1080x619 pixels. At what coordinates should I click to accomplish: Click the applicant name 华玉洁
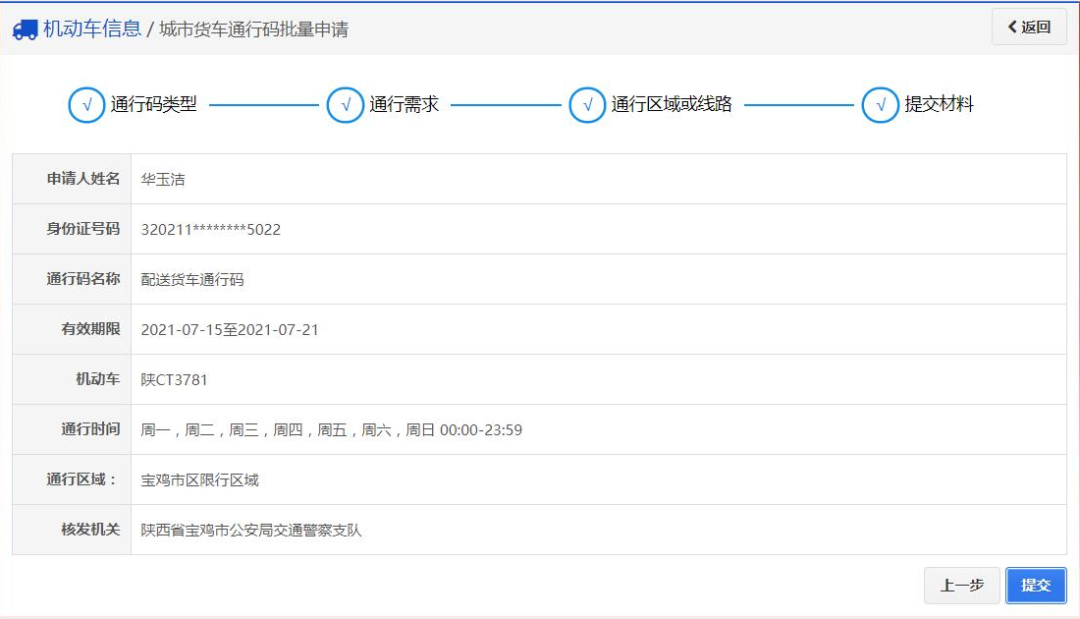point(163,179)
